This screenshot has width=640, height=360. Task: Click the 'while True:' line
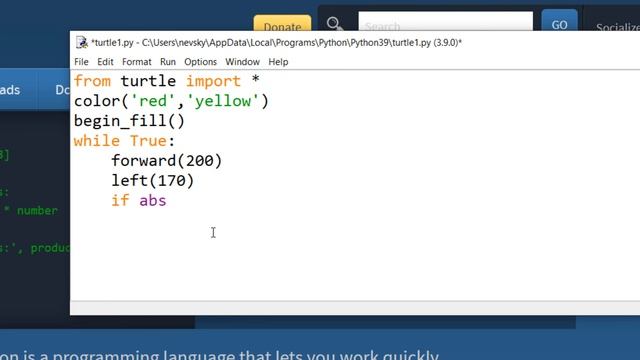[124, 141]
